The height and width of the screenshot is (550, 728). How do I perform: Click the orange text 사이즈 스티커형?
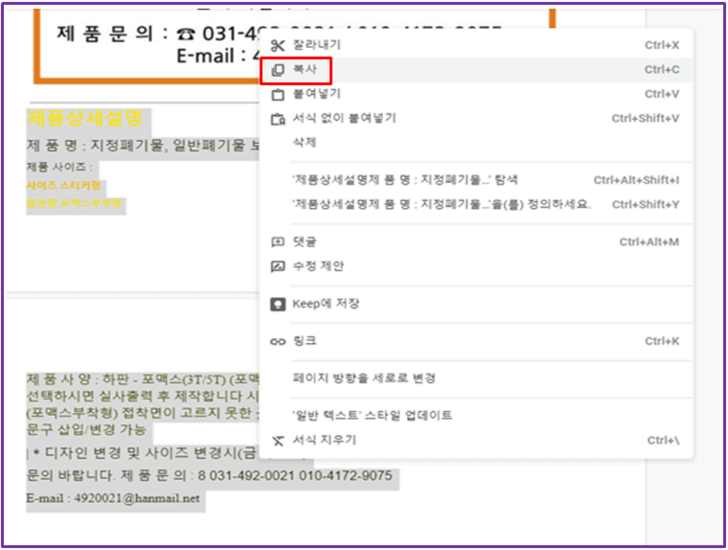coord(64,186)
